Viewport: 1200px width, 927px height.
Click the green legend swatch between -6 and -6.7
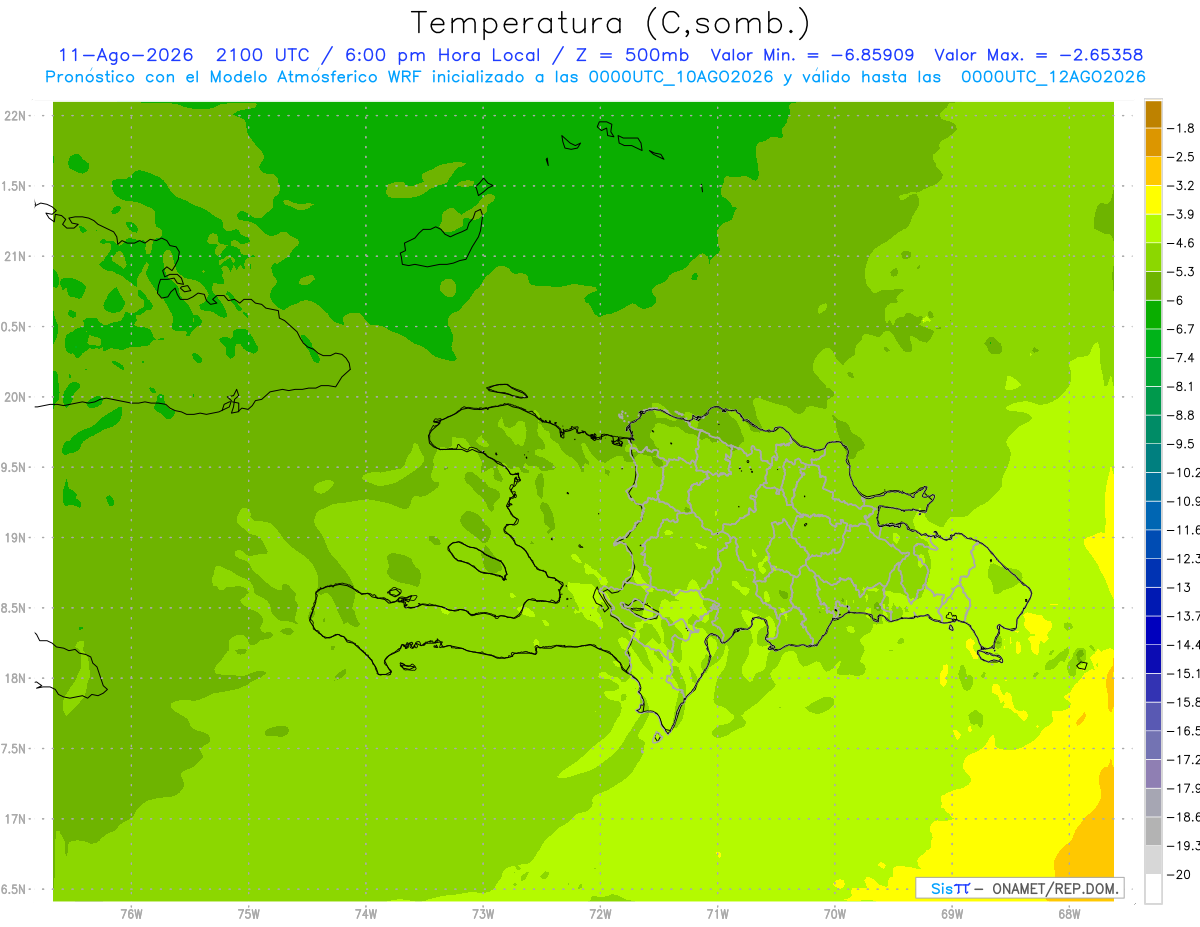[x=1153, y=315]
